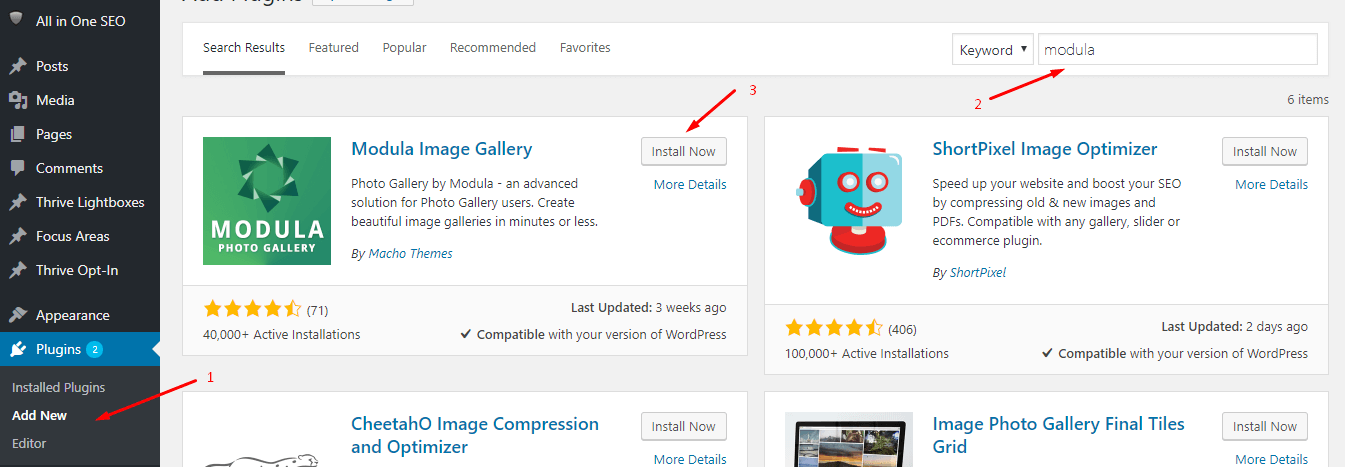Click Last Updated 2 days ago text
The width and height of the screenshot is (1345, 467).
(1234, 327)
